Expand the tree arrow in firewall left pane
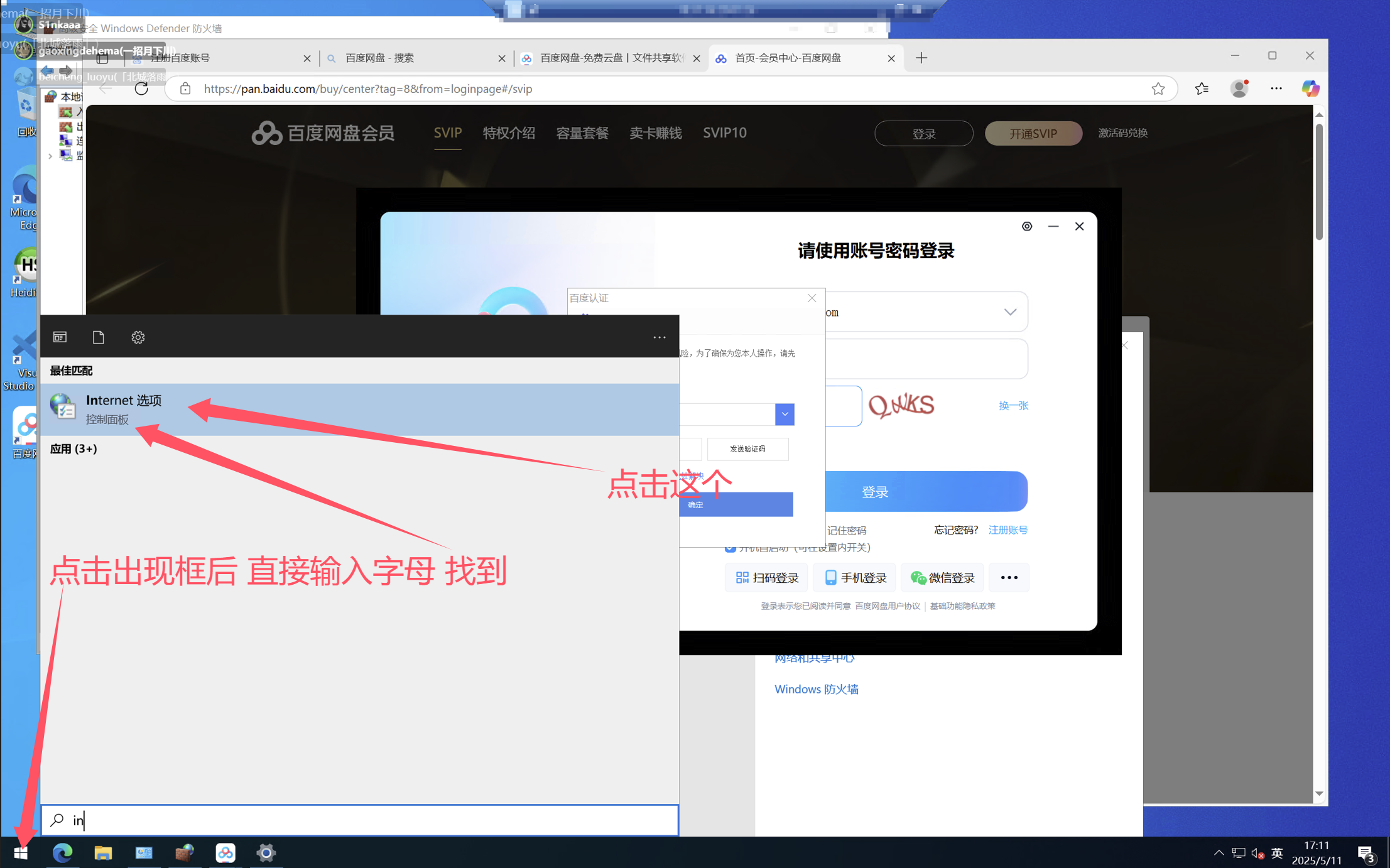Screen dimensions: 1390x868 pyautogui.click(x=50, y=156)
